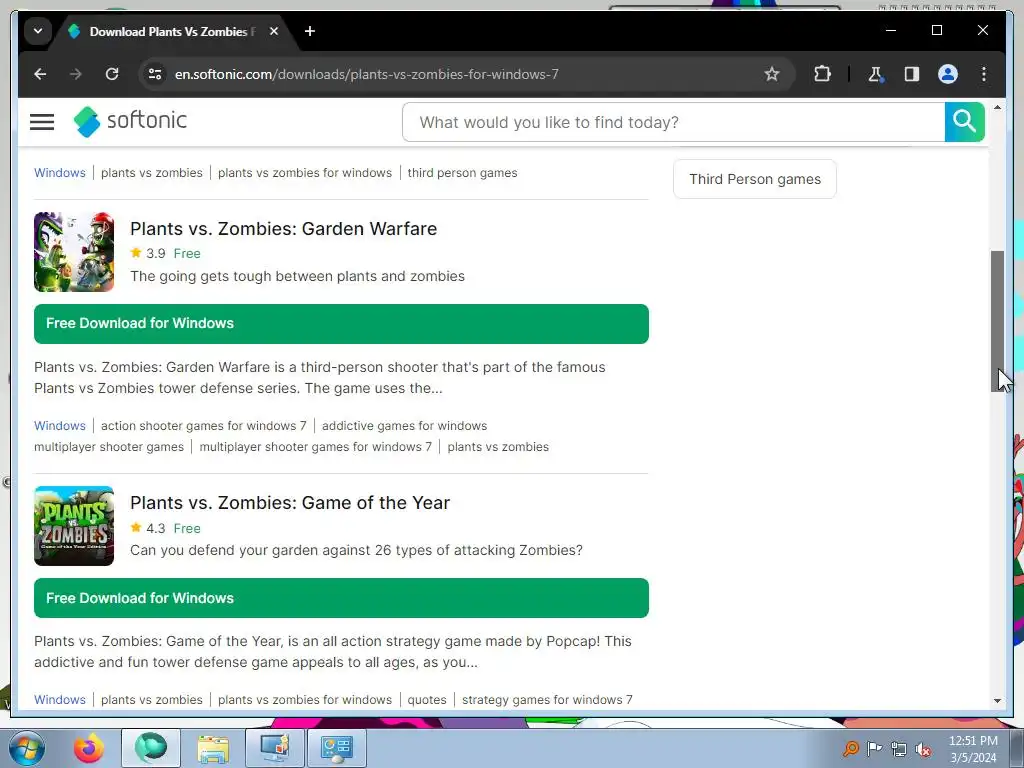Open the browser extensions puzzle icon
The height and width of the screenshot is (768, 1024).
click(x=822, y=74)
